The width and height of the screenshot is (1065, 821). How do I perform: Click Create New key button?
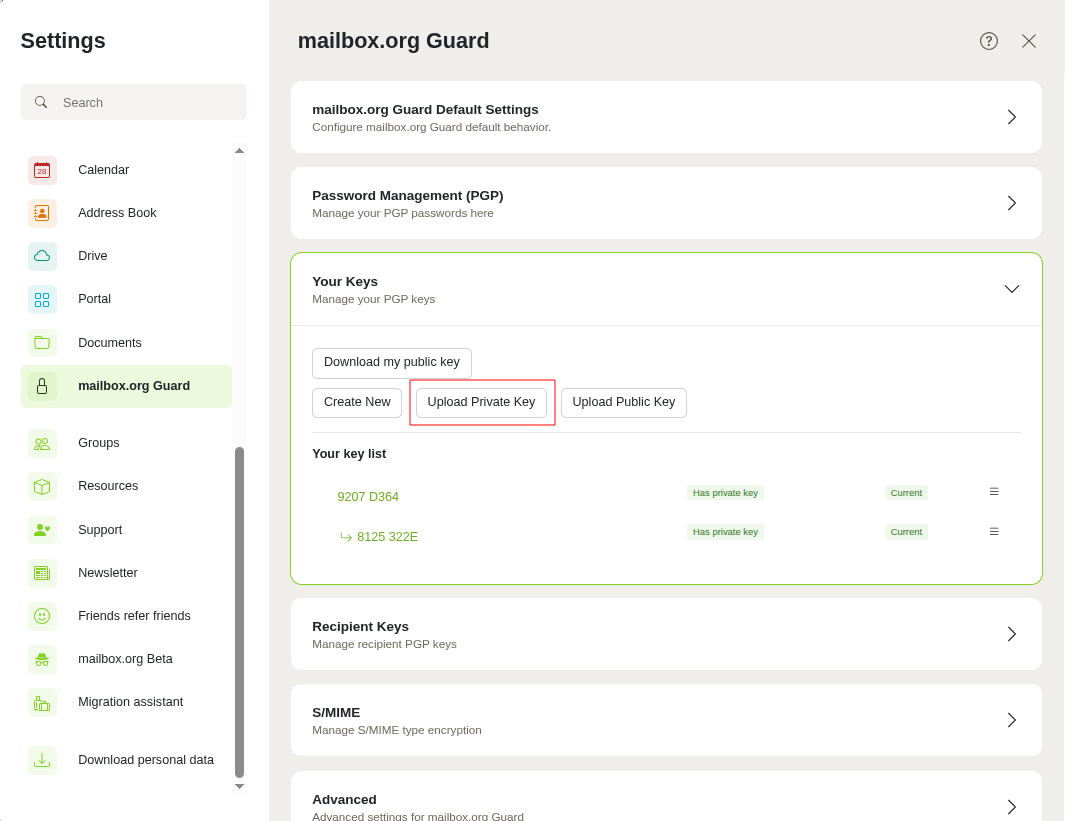(x=357, y=403)
